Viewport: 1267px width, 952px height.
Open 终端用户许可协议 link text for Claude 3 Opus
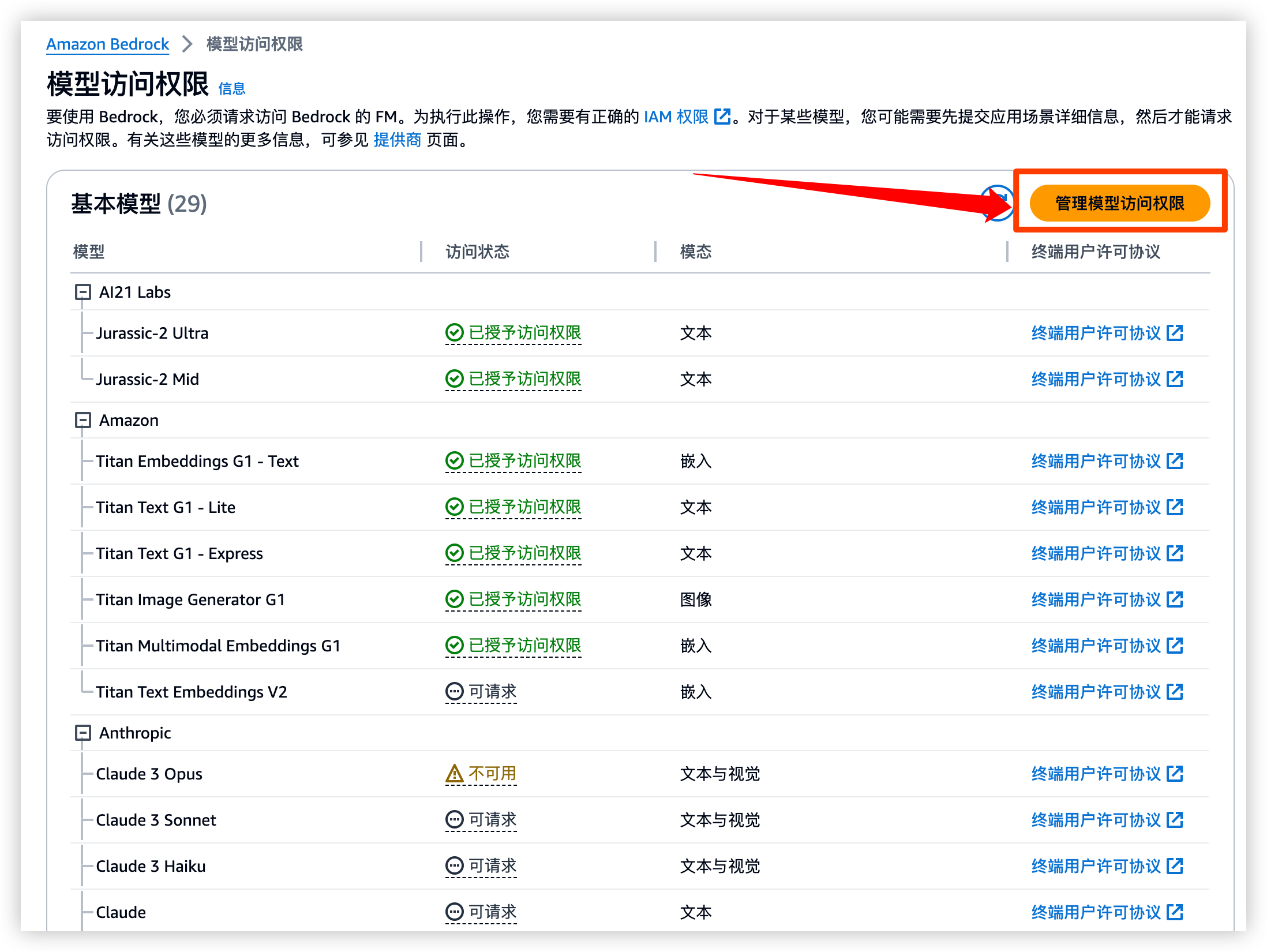click(1096, 774)
